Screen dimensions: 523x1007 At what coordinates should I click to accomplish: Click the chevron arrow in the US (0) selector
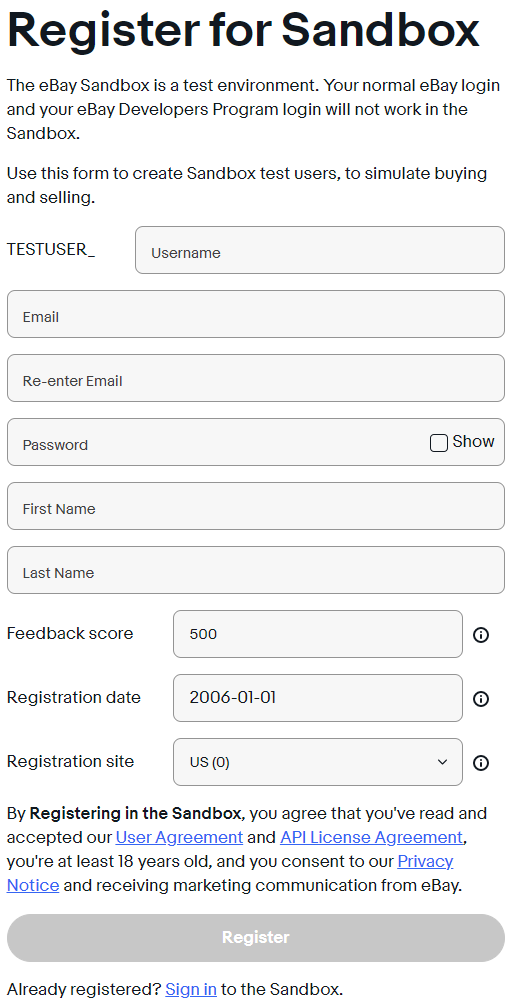coord(442,762)
